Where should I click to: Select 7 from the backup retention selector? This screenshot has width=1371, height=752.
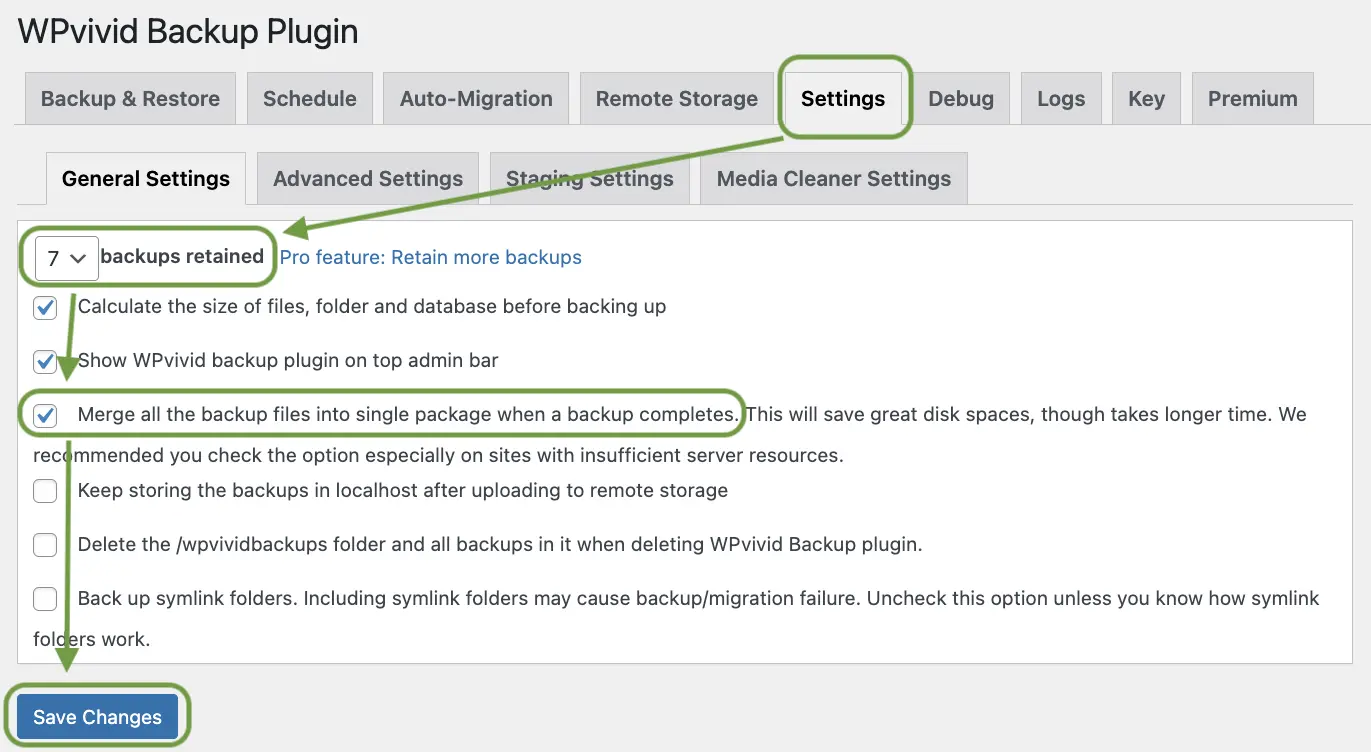[65, 257]
